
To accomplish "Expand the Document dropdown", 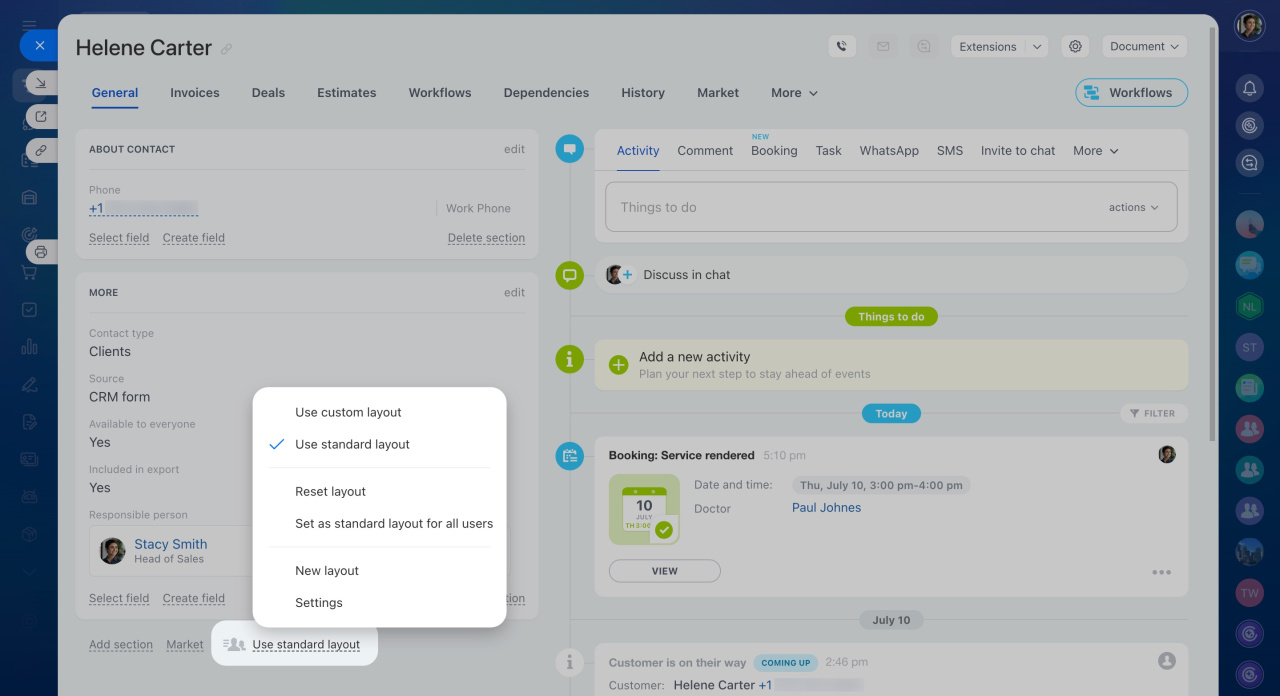I will (x=1144, y=46).
